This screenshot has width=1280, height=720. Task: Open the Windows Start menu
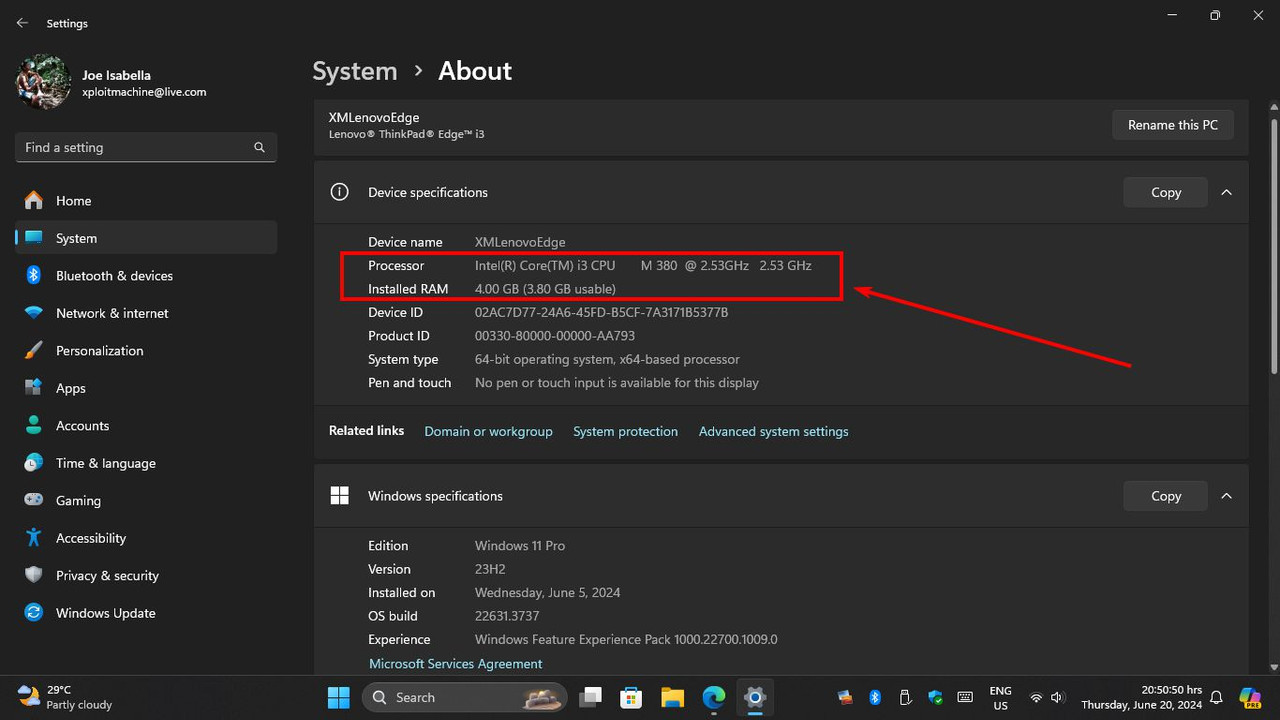[x=339, y=697]
